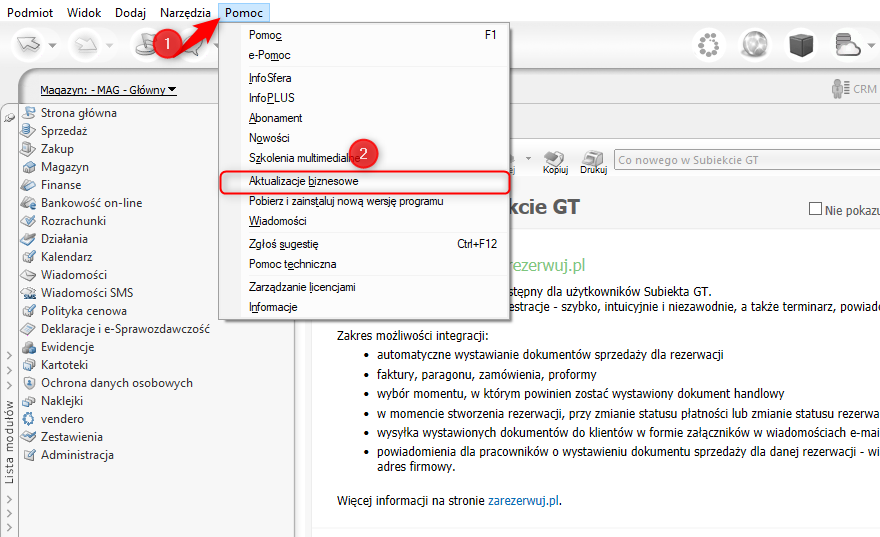The image size is (880, 537).
Task: Click the 'Co nowego w Subiekcie GT' field
Action: point(747,160)
